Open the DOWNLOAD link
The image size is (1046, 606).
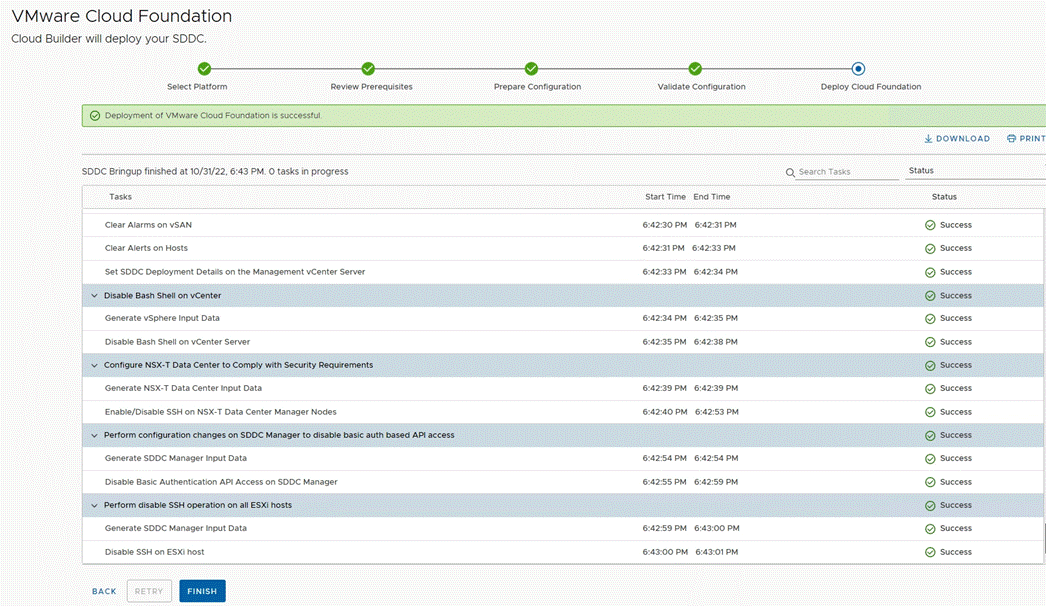[x=956, y=138]
